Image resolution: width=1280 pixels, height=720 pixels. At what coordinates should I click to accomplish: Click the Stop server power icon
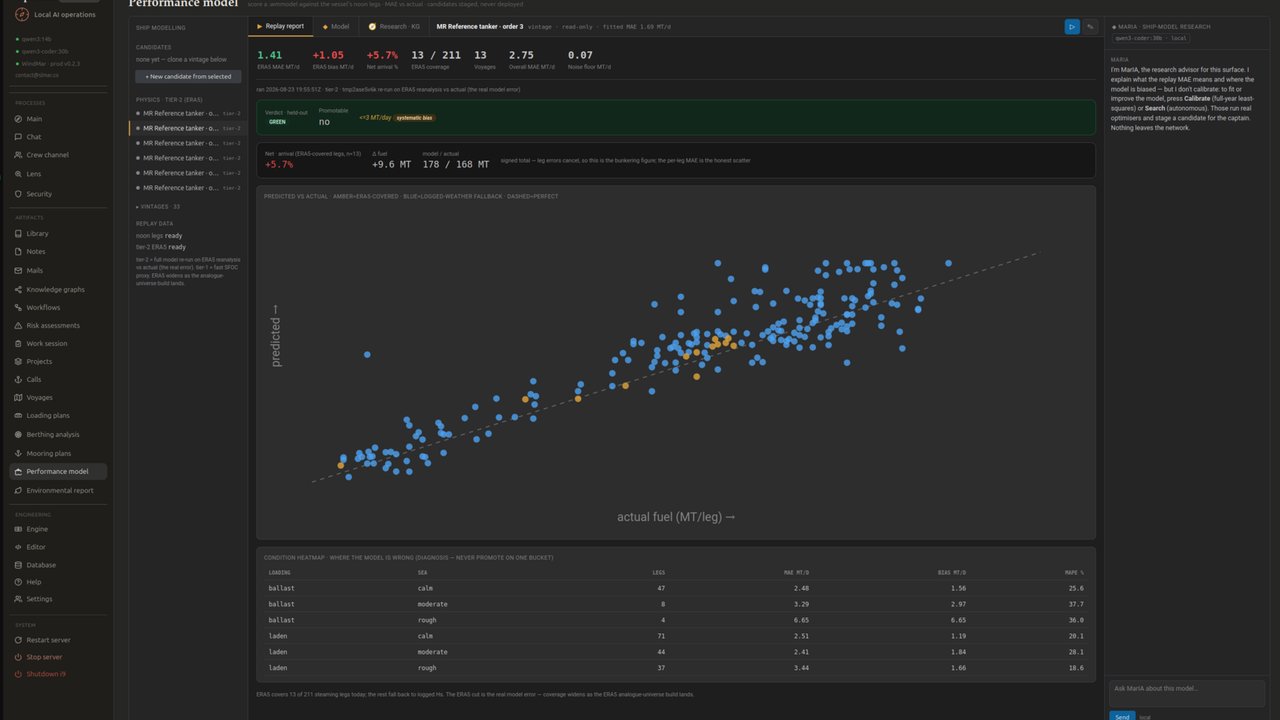tap(18, 657)
